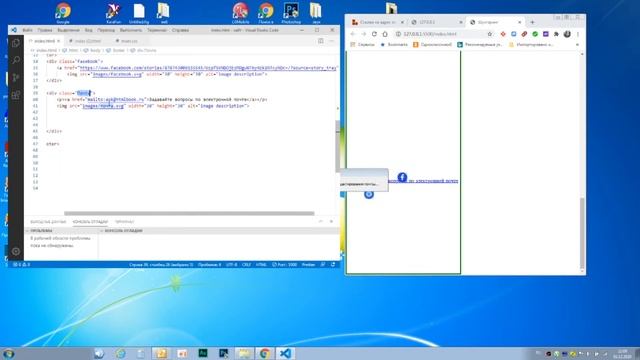Click the feedback icon in VS Code status bar
The height and width of the screenshot is (360, 640).
(323, 264)
